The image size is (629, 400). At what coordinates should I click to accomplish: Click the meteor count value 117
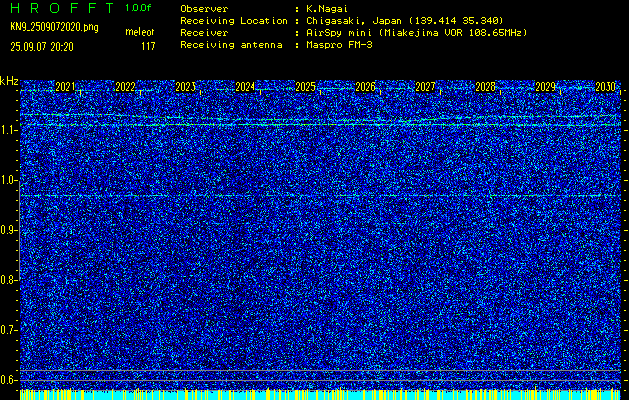148,47
